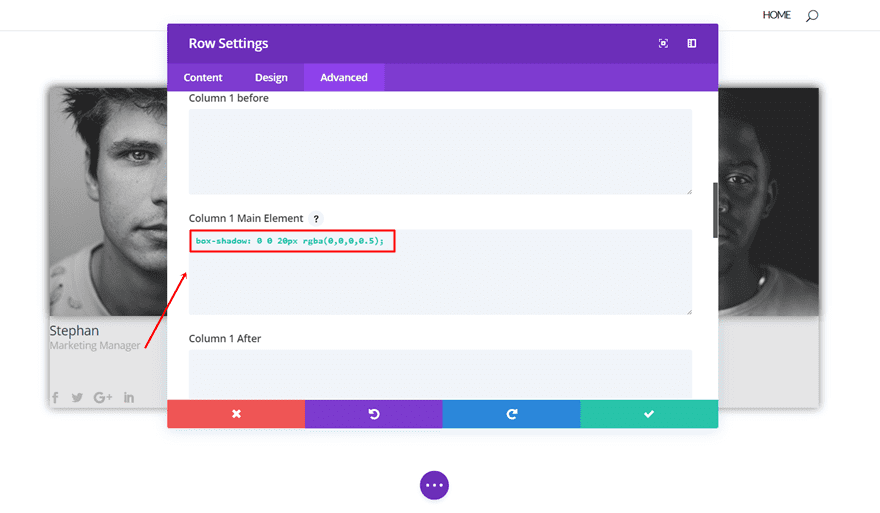This screenshot has height=513, width=880.
Task: Click the modal's vertical scrollbar handle
Action: (714, 210)
